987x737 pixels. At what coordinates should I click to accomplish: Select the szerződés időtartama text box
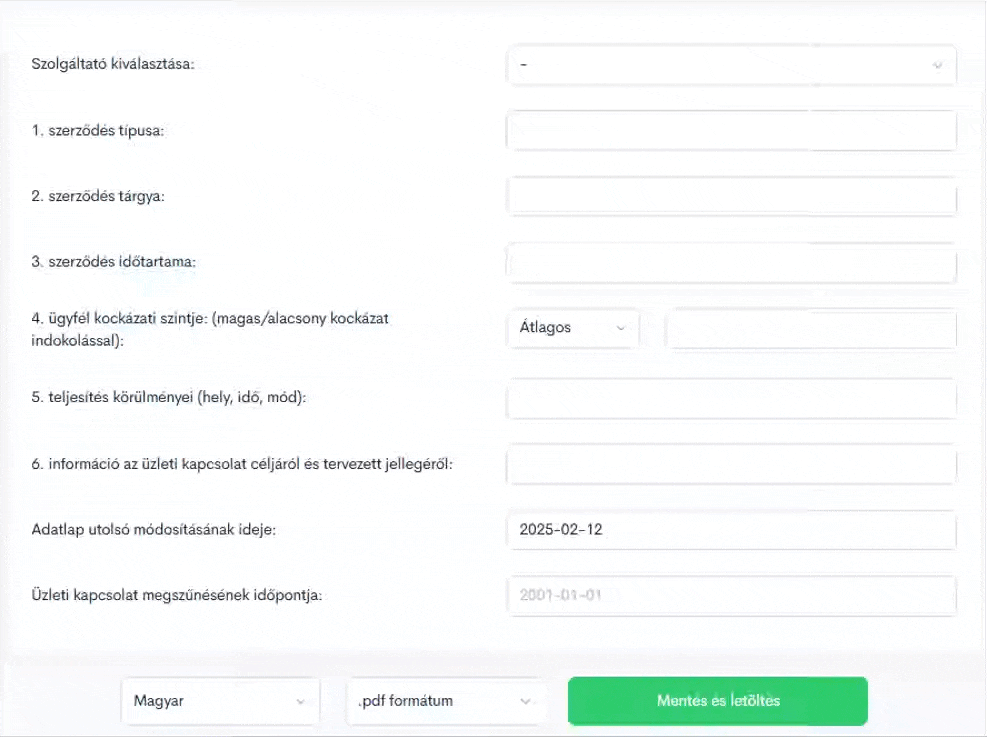731,262
